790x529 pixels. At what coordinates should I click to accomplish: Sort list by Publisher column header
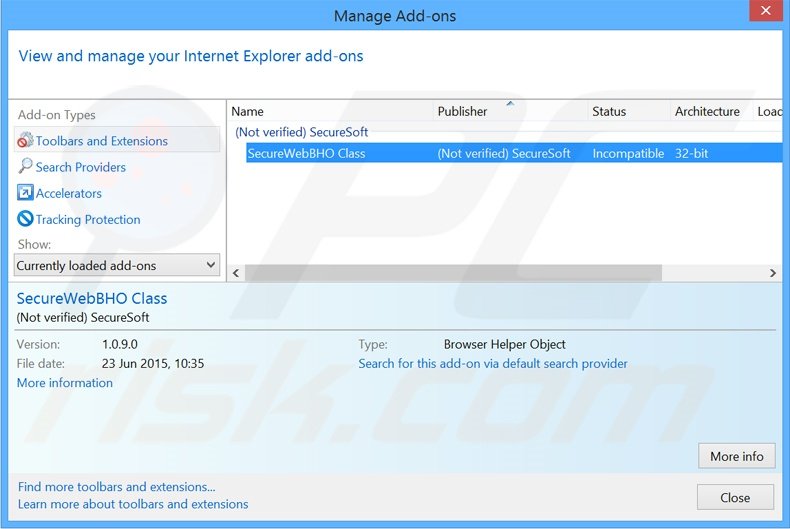pos(510,111)
